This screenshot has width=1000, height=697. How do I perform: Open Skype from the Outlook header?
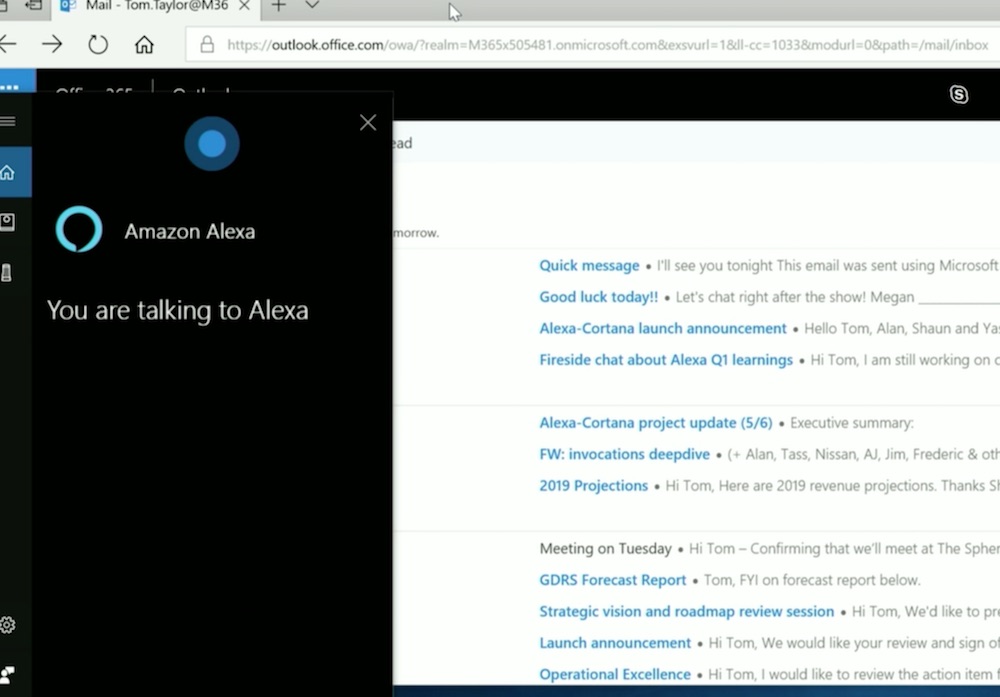click(959, 95)
